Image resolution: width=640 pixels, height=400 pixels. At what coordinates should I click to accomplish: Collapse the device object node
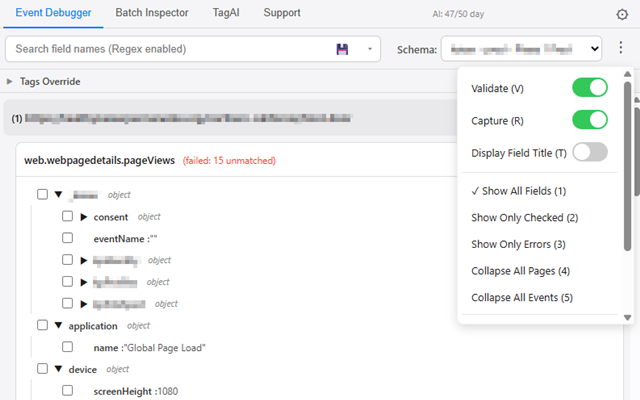[x=58, y=369]
